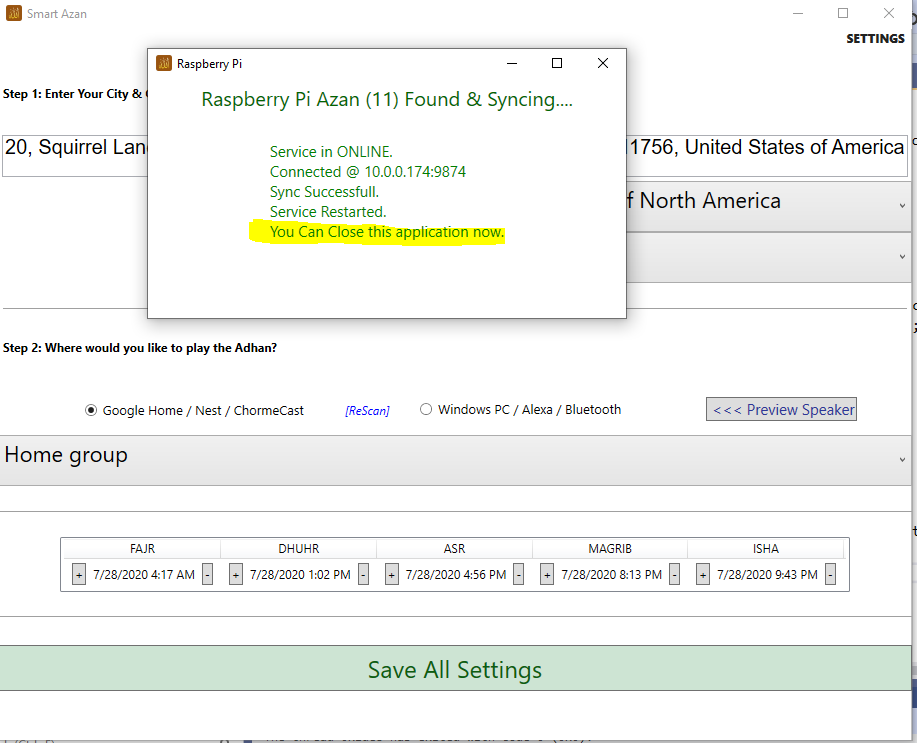Viewport: 917px width, 743px height.
Task: Open the Home group speaker dropdown
Action: [456, 460]
